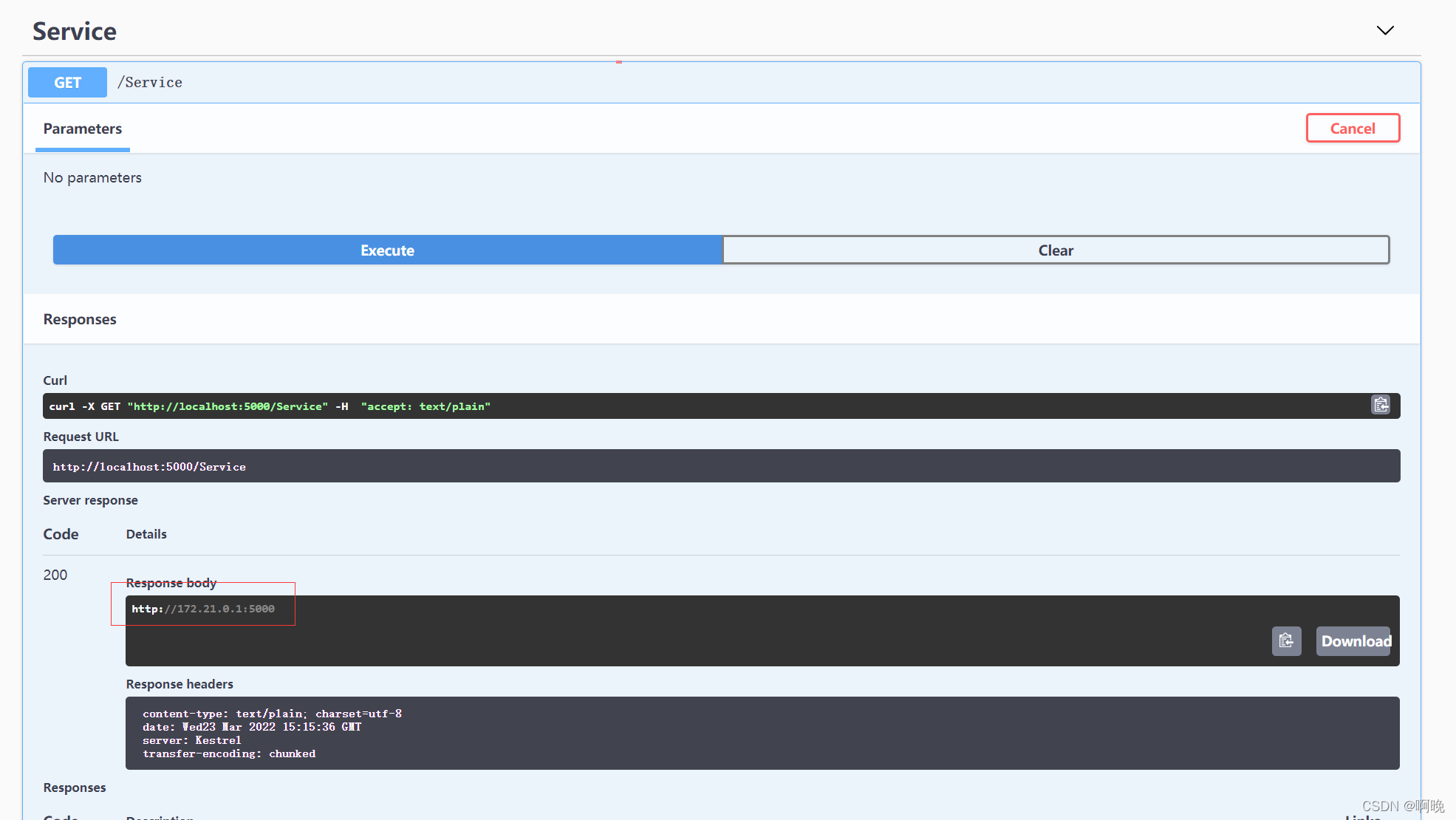Collapse the Service section chevron
This screenshot has height=820, width=1456.
1385,30
